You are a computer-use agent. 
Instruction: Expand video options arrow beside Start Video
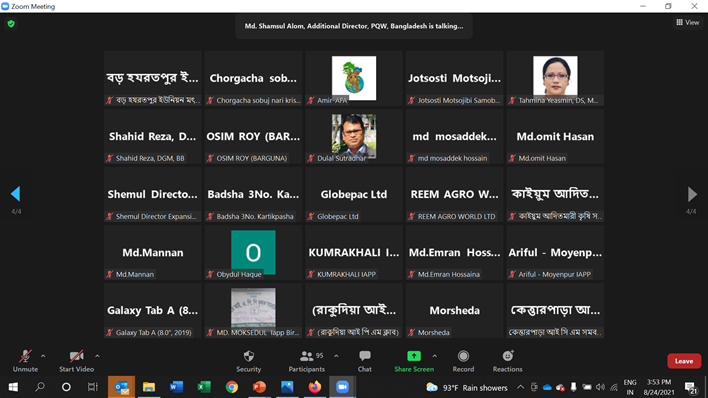coord(97,356)
